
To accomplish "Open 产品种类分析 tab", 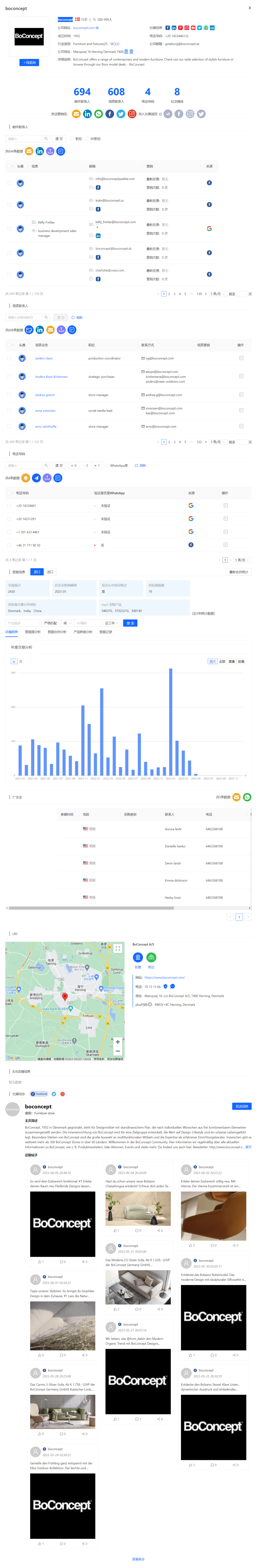I will pyautogui.click(x=83, y=632).
